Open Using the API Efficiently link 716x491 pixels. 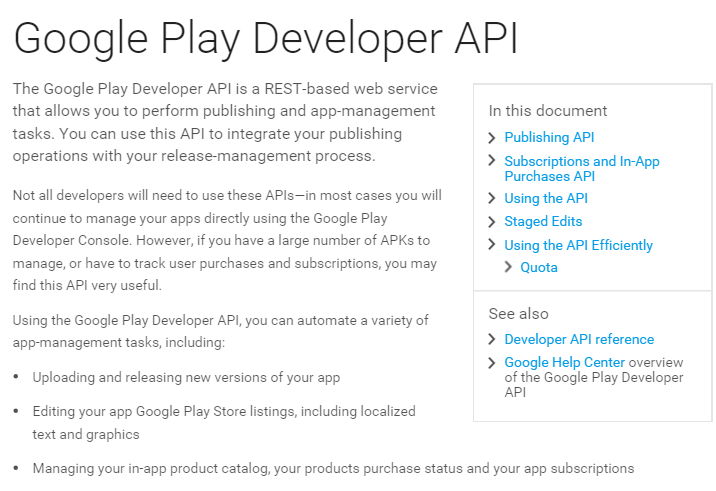578,245
